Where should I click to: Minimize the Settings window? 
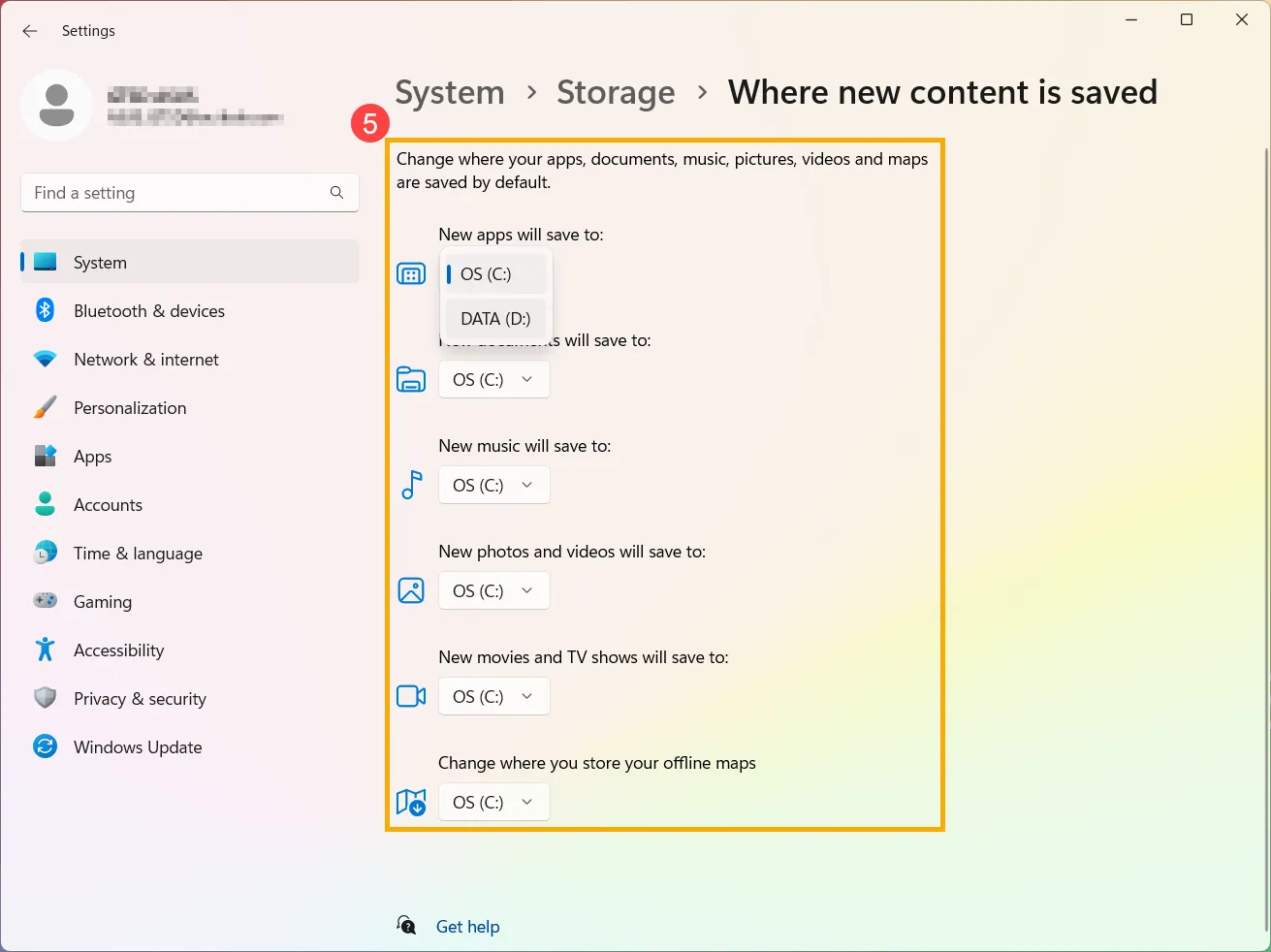pos(1131,19)
